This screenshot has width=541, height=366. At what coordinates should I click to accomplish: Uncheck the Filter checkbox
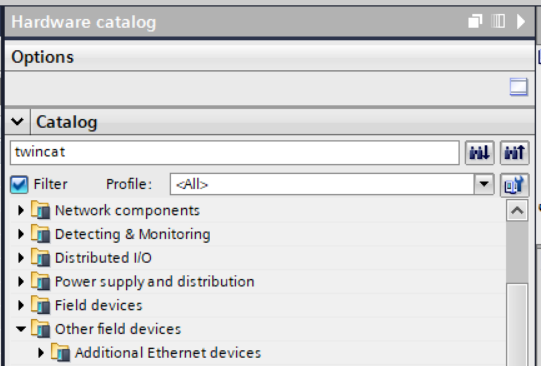(19, 184)
